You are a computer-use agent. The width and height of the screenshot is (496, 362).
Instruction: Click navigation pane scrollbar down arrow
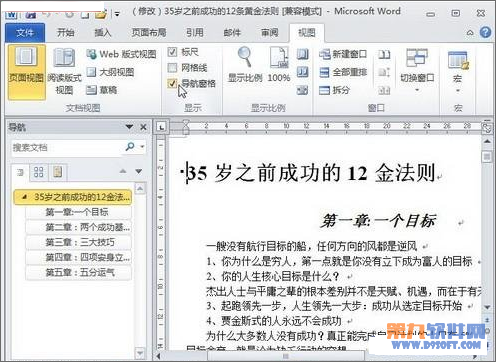point(140,353)
